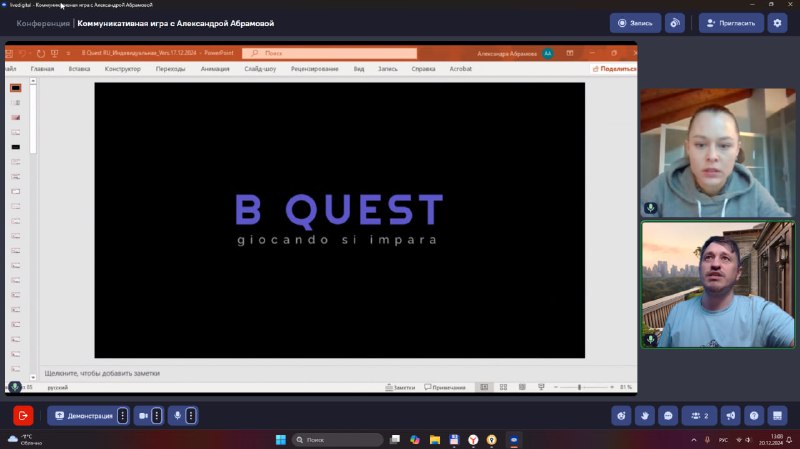
Task: Open ribbon display options icon
Action: tap(570, 53)
